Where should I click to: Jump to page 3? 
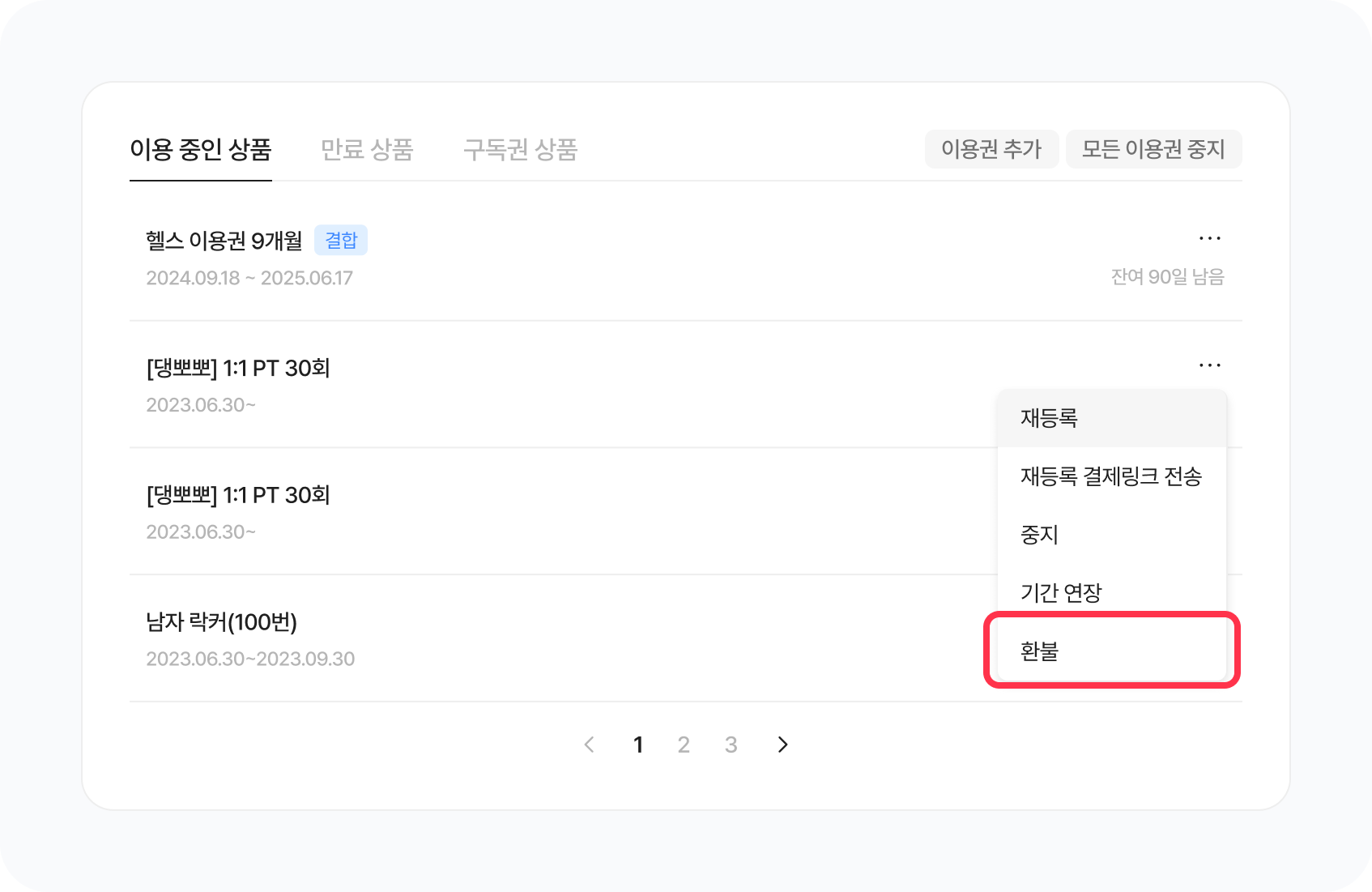click(731, 745)
